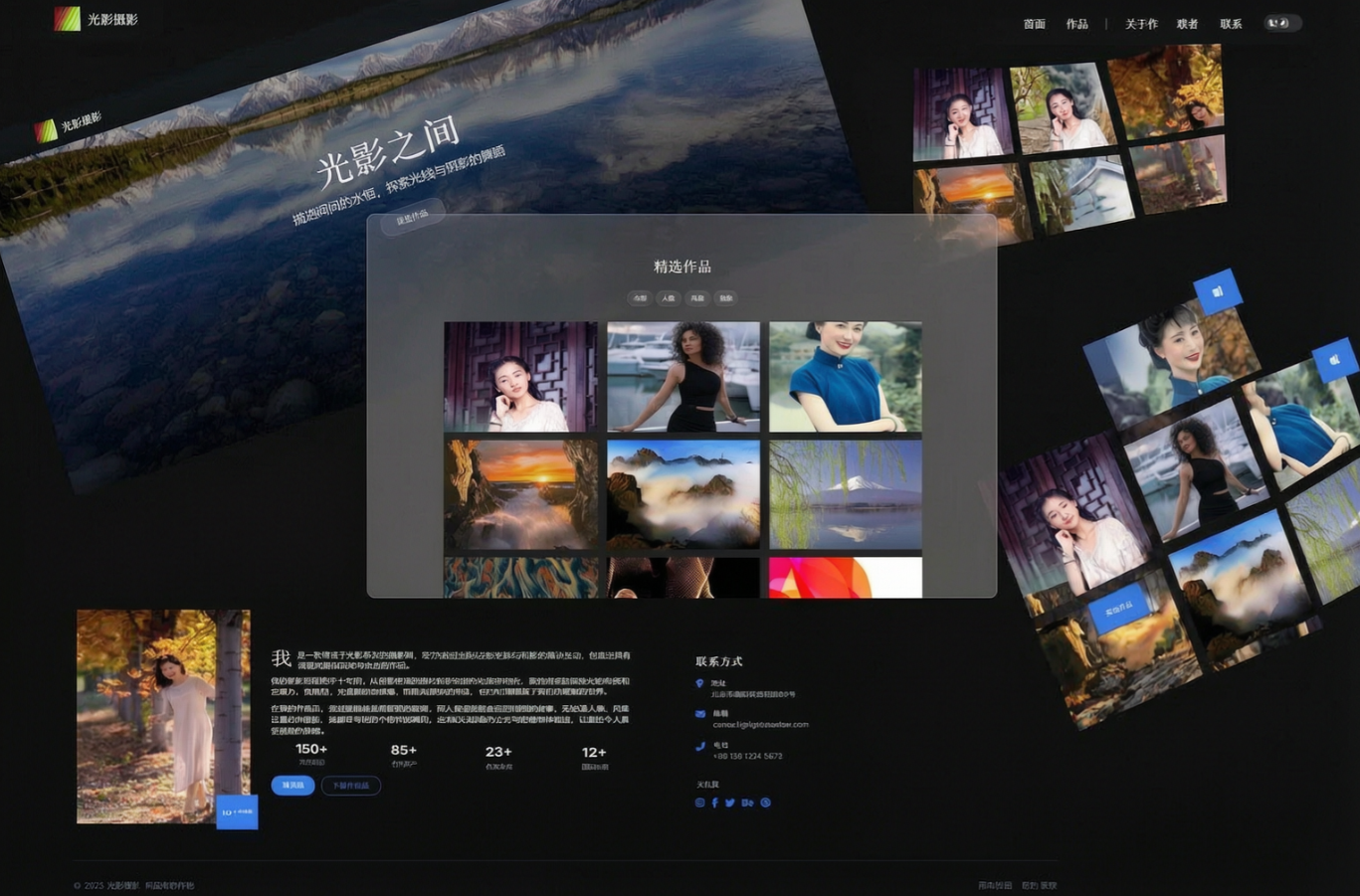Open the tilted qipao portrait in the right collage
1360x896 pixels.
click(x=1172, y=365)
